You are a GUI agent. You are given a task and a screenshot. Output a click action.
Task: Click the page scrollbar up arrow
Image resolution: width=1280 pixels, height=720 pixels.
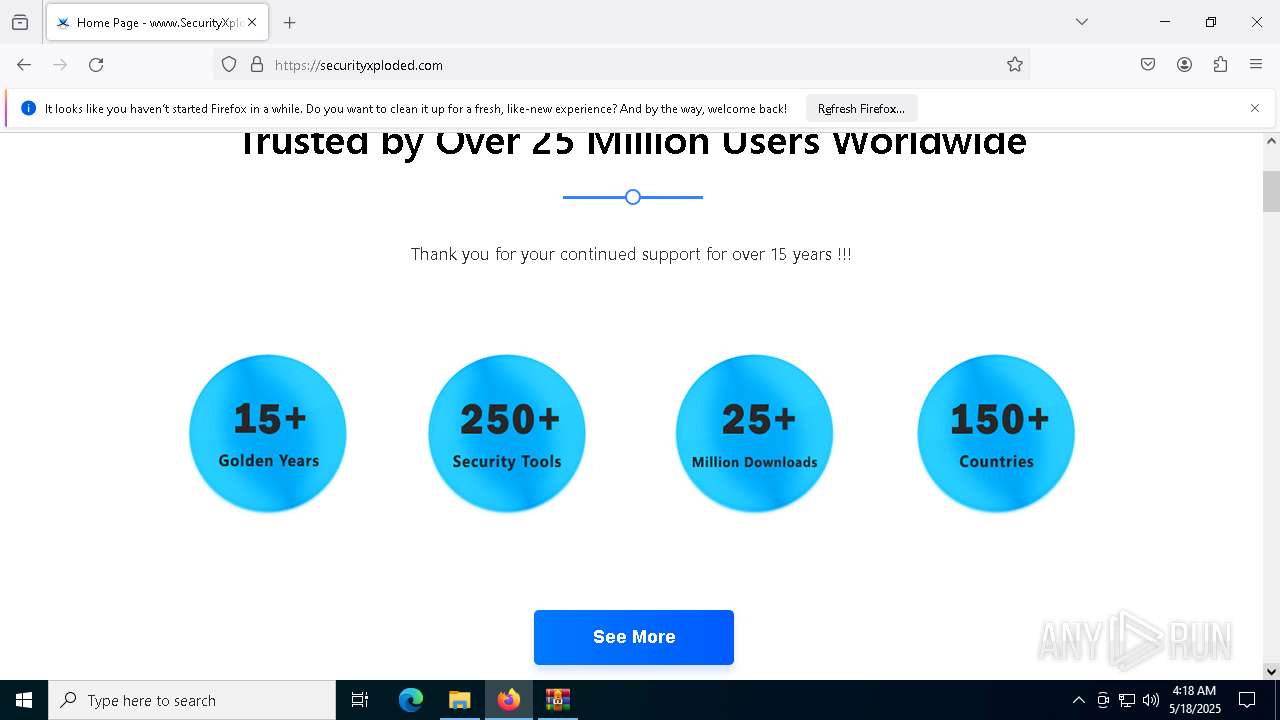1271,141
